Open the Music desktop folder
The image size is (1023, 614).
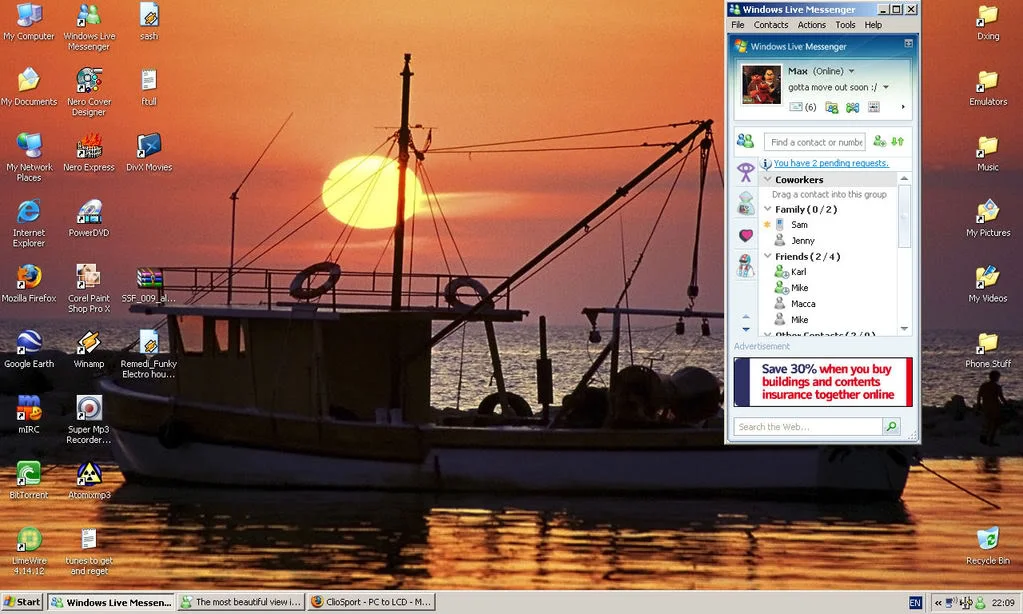(x=988, y=152)
